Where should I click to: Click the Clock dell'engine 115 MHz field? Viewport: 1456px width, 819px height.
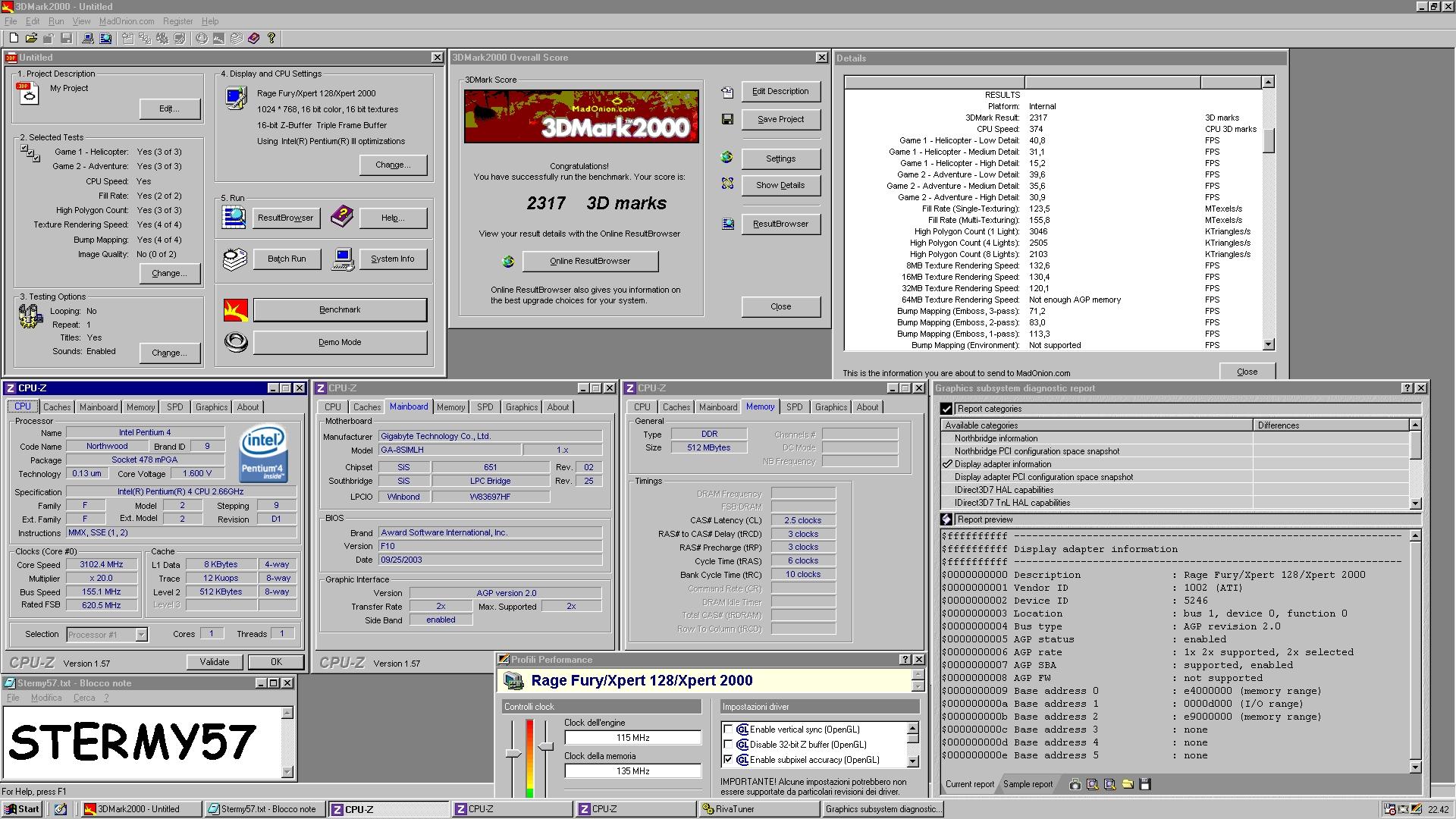(632, 738)
